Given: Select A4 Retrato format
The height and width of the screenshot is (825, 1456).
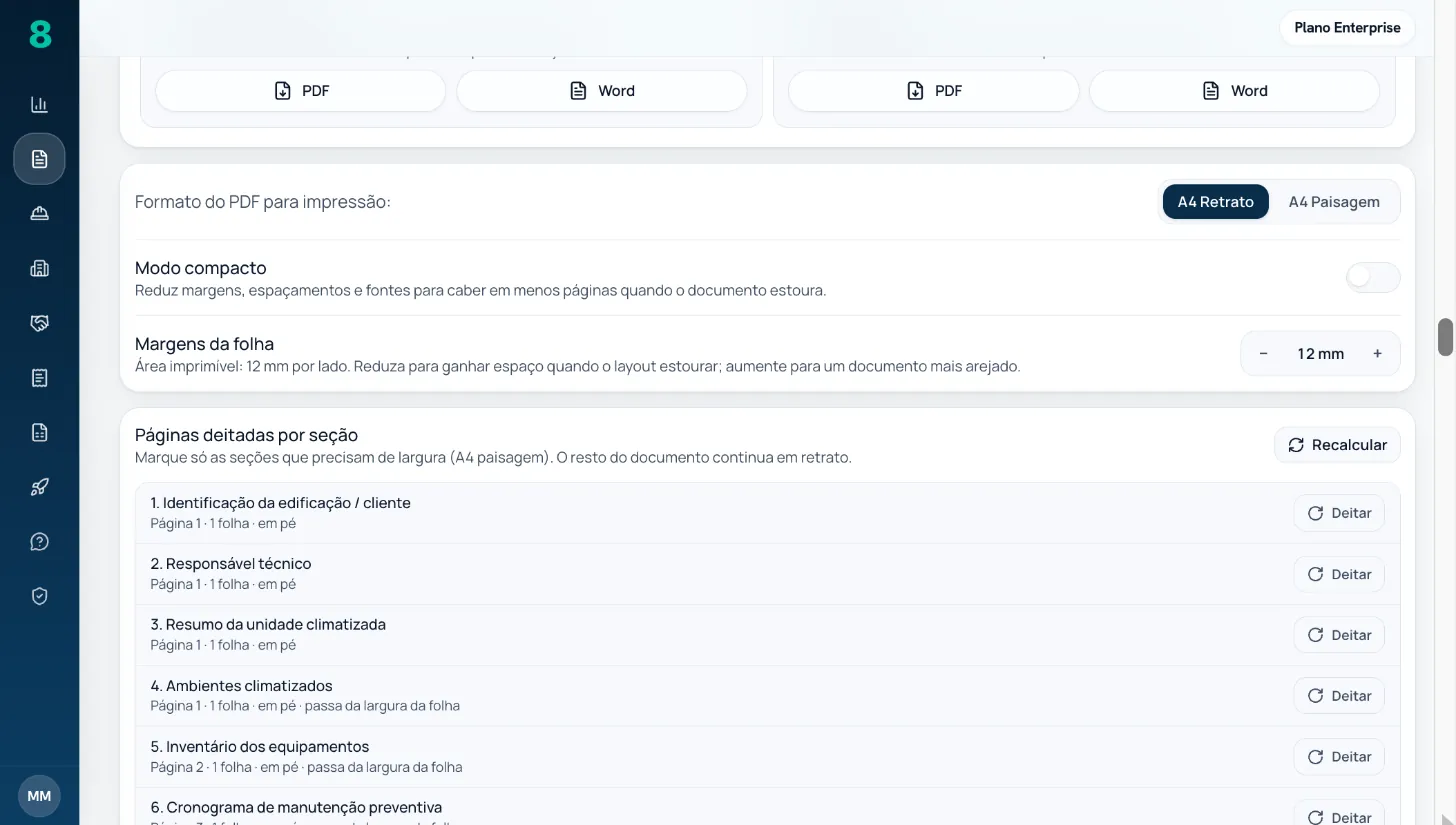Looking at the screenshot, I should pyautogui.click(x=1215, y=202).
